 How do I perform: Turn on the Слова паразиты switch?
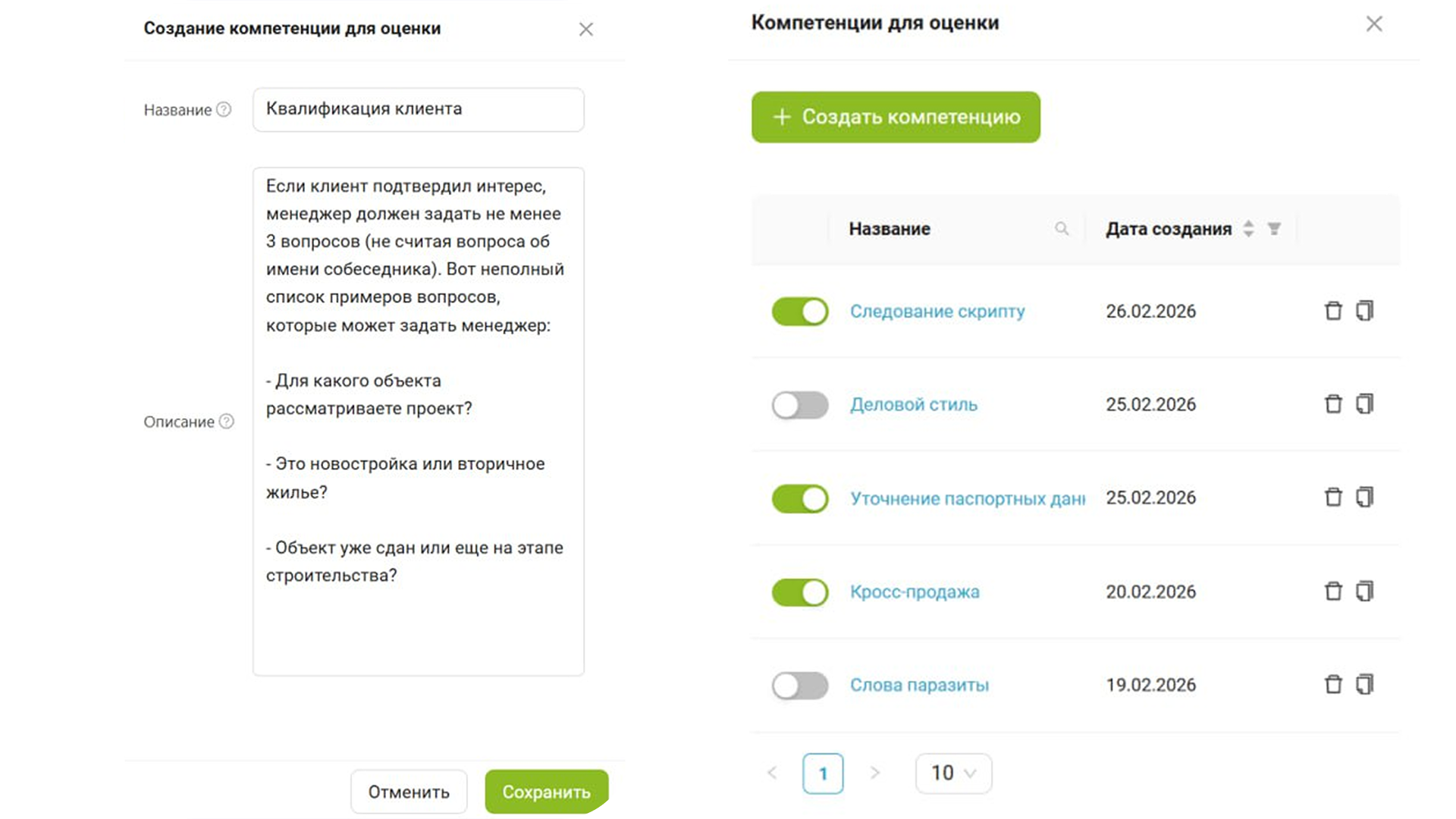click(x=800, y=686)
